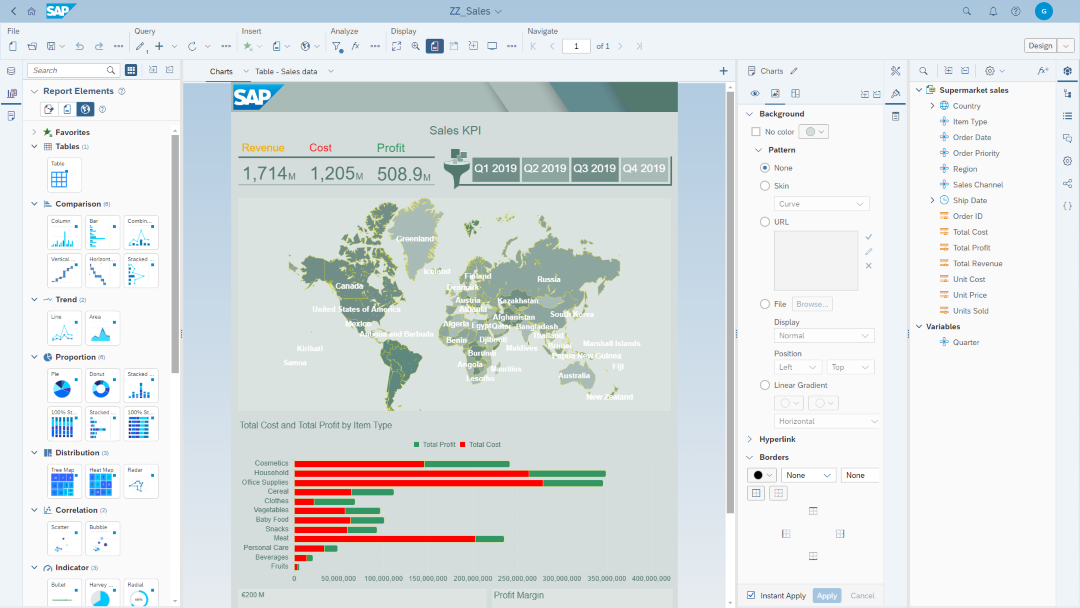1080x608 pixels.
Task: Click the Undo arrow icon
Action: click(x=78, y=46)
